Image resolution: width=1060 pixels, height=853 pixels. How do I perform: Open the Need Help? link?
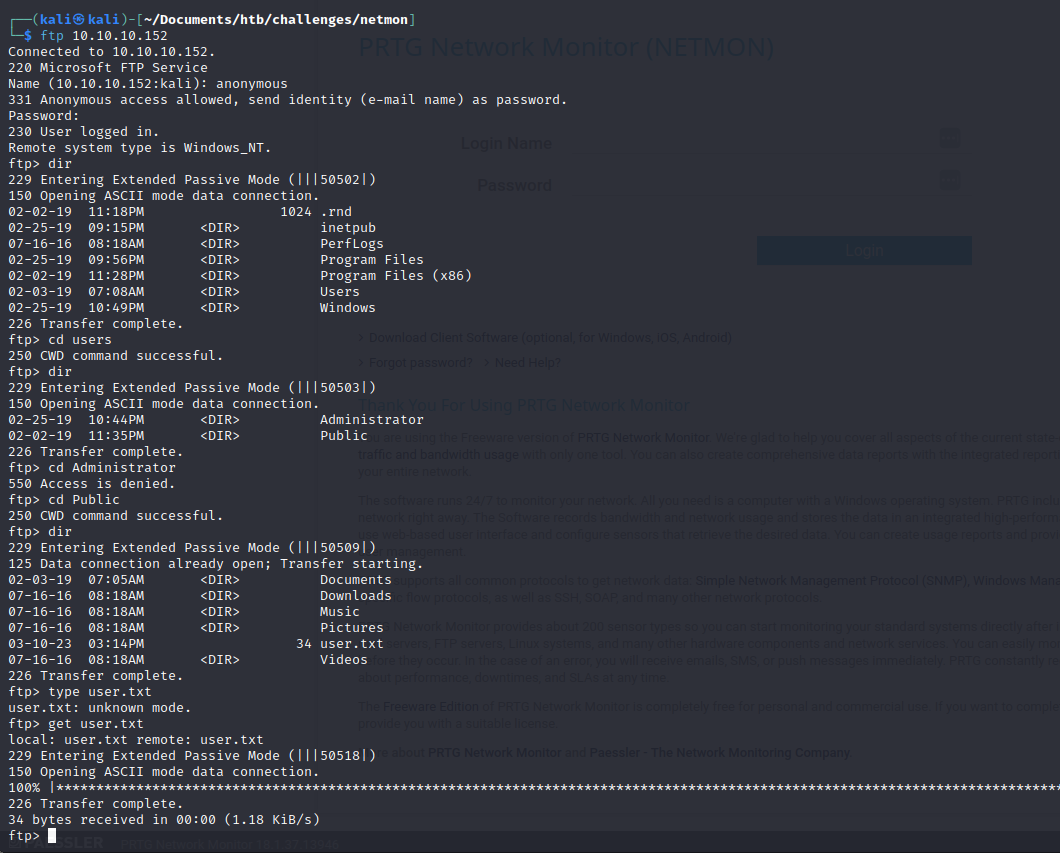pyautogui.click(x=527, y=362)
